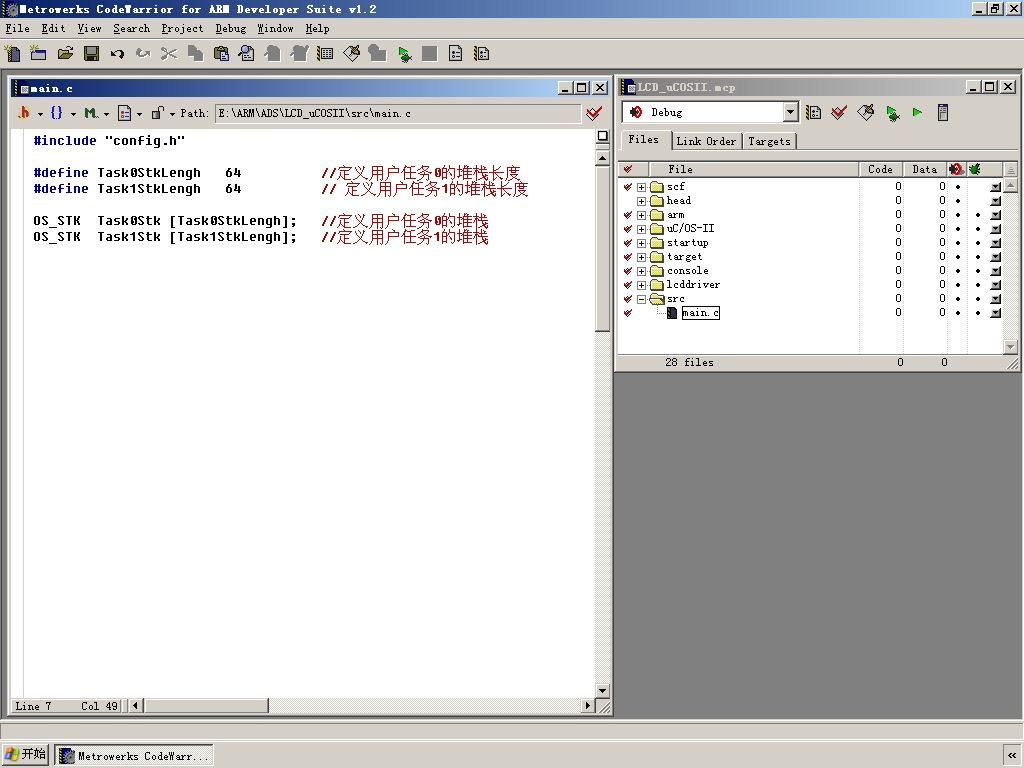
Task: Click the last striped settings icon in main toolbar
Action: pos(482,54)
